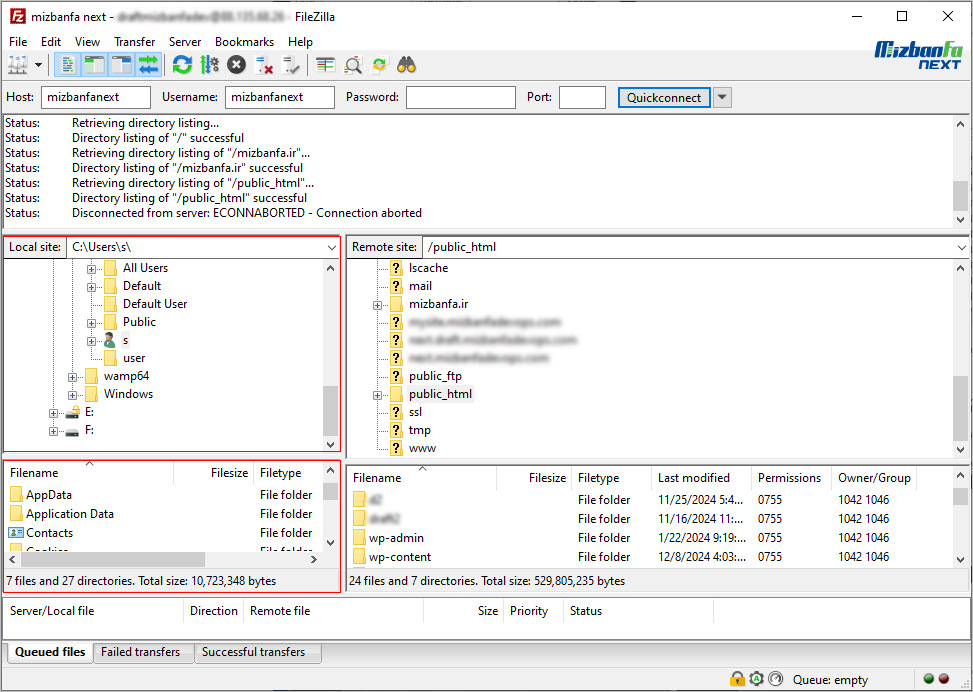Select the remote lscache folder

point(428,267)
